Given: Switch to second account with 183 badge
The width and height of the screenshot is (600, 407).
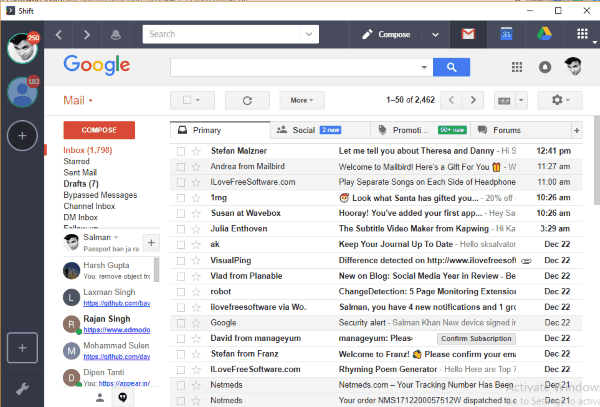Looking at the screenshot, I should click(x=22, y=92).
